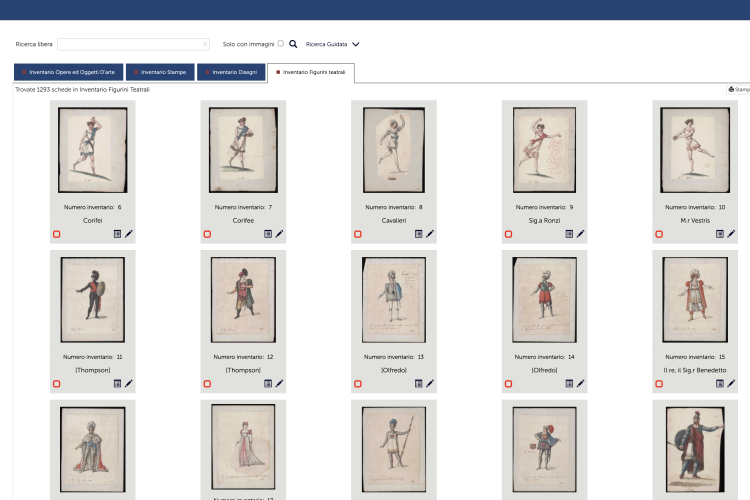Switch to Inventario Disegni tab
The image size is (750, 500).
(231, 72)
